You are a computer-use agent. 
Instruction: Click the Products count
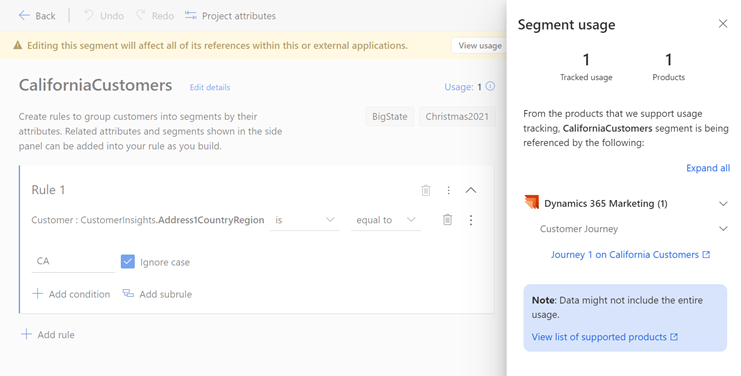pos(668,60)
